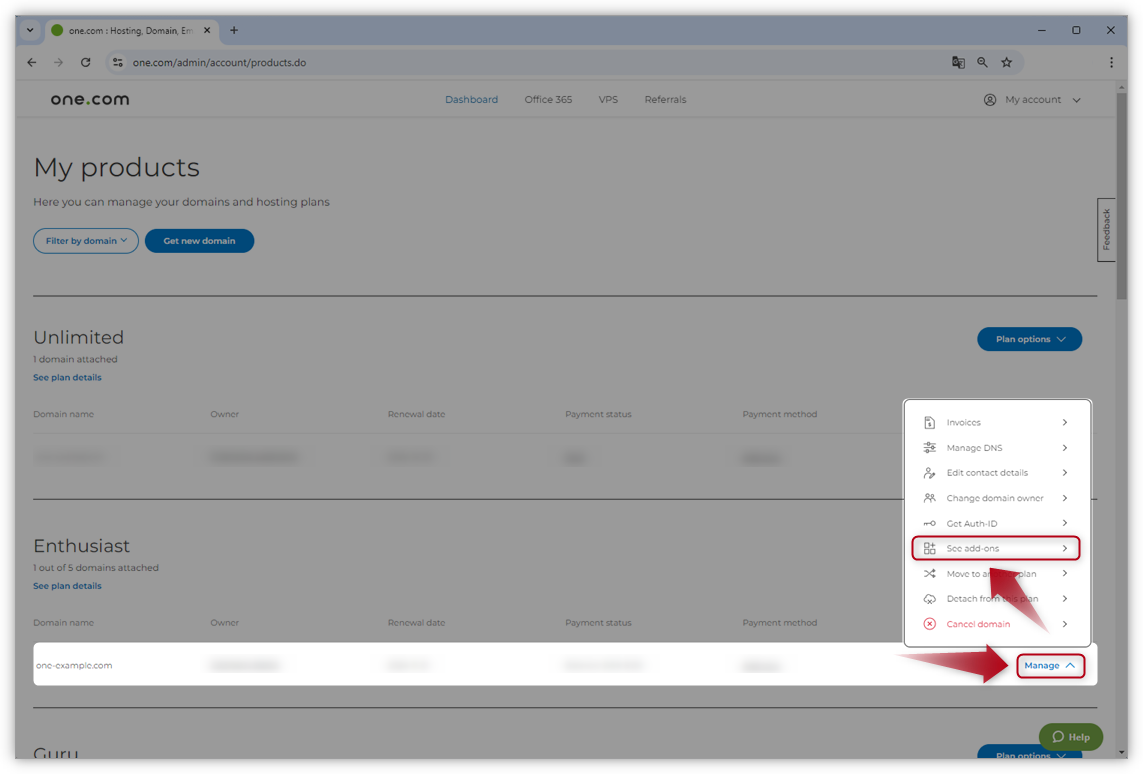Screen dimensions: 1143x774
Task: Choose Detach from this plan option
Action: [992, 599]
